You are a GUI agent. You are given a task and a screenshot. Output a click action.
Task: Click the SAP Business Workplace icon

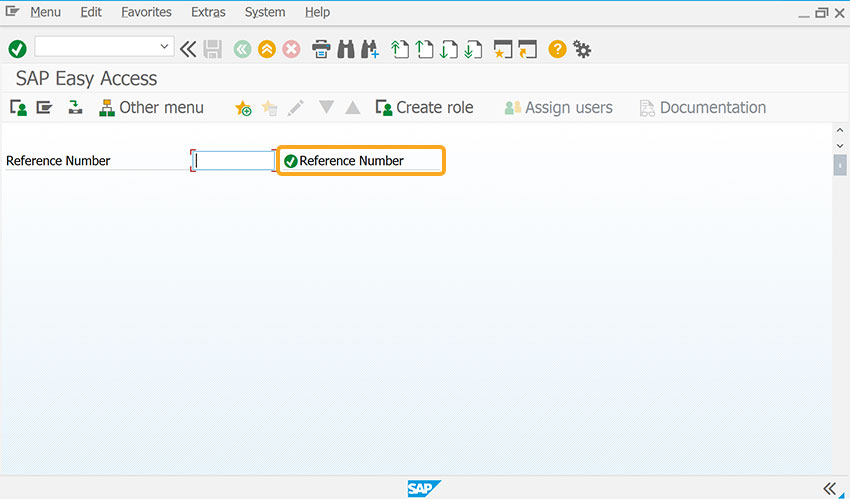[75, 107]
